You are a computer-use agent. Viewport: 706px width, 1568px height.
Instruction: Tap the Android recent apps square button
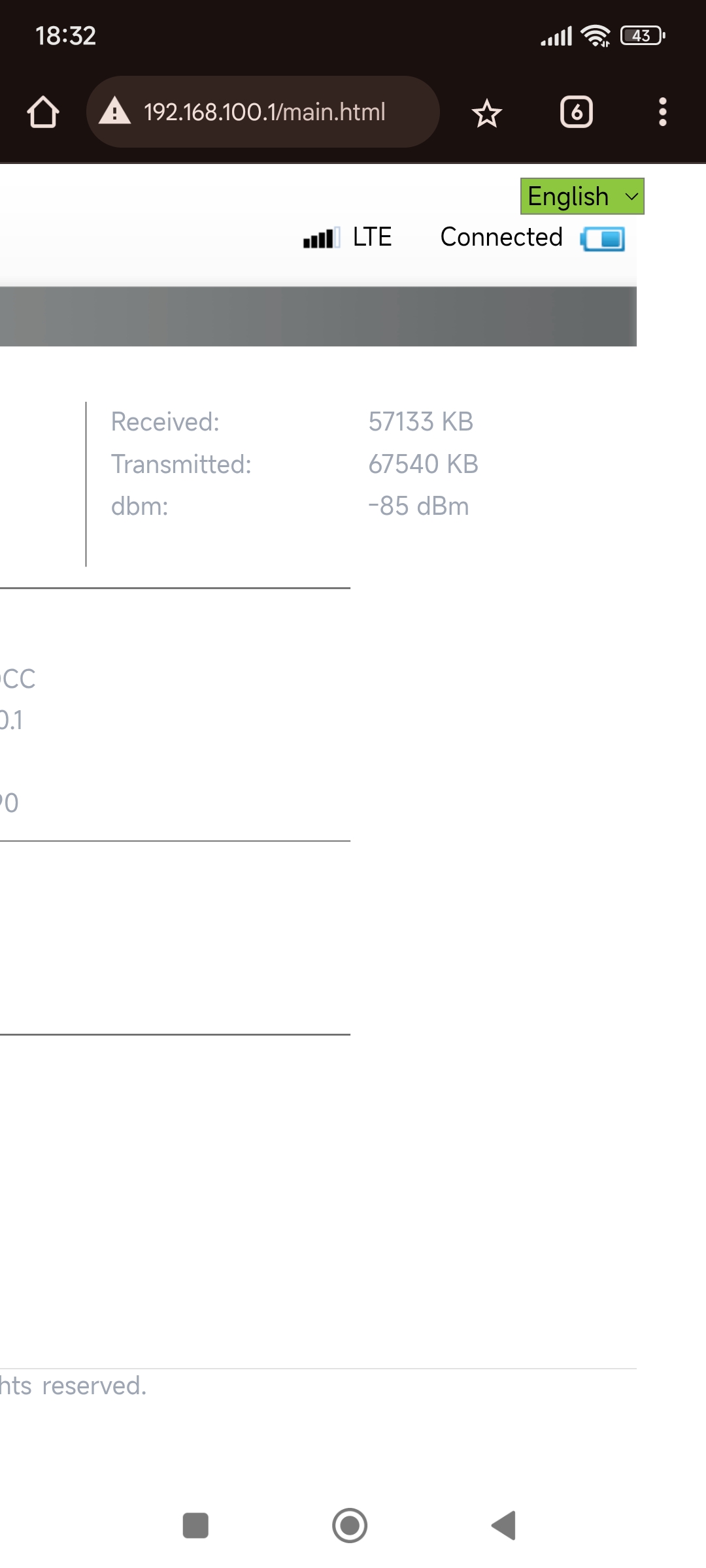(x=195, y=1526)
